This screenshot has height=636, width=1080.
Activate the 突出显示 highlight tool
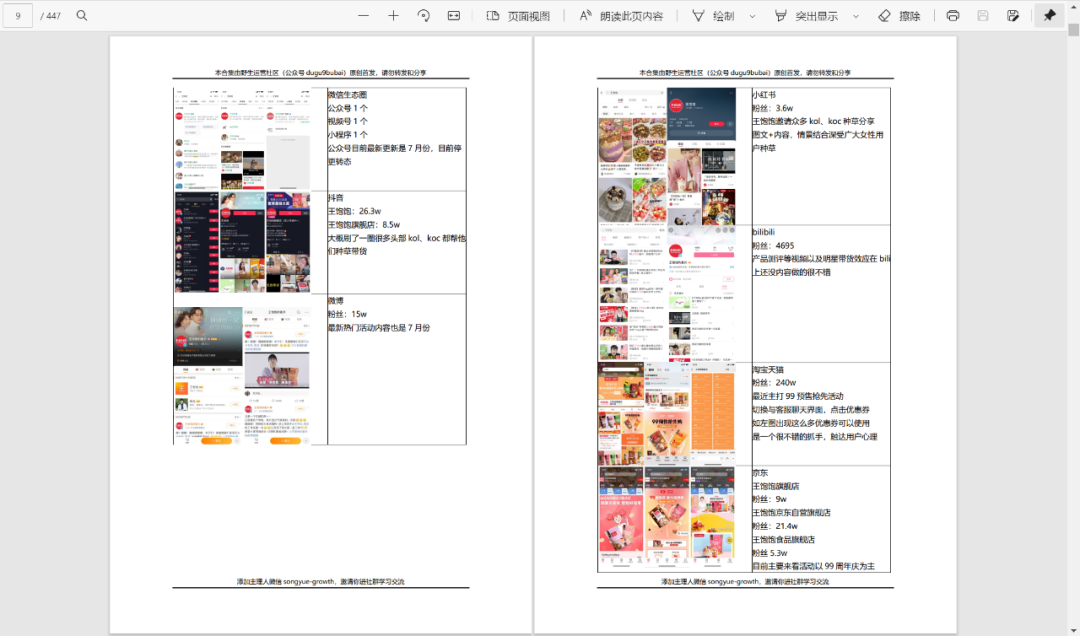click(x=807, y=16)
